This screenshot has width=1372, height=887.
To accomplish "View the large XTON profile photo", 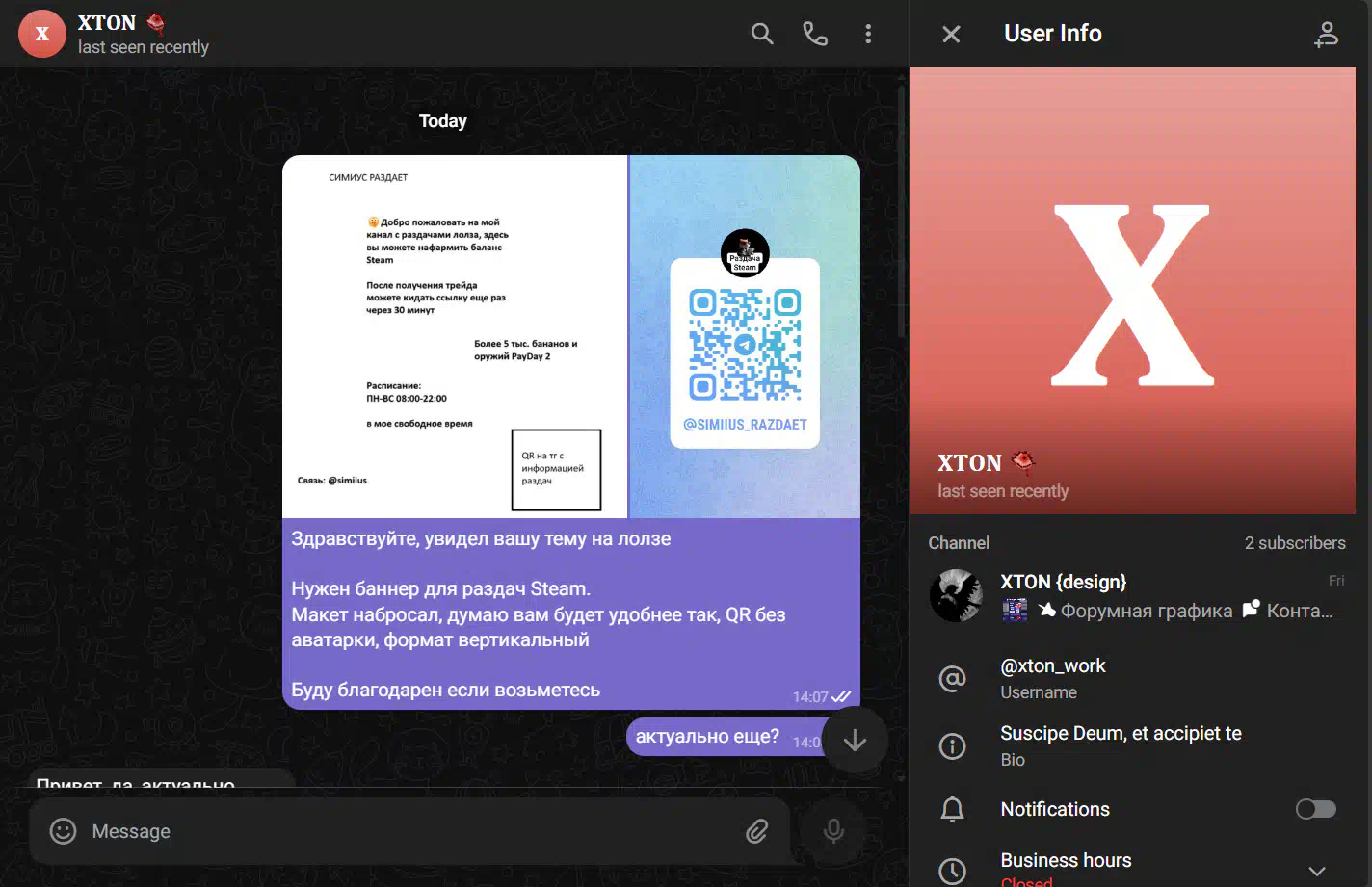I will (1132, 291).
